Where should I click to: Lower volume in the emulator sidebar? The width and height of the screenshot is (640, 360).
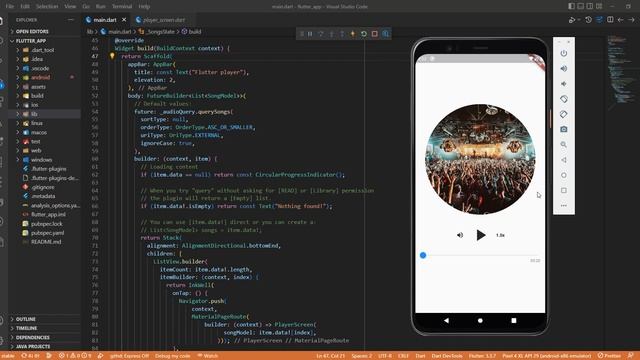[x=564, y=84]
